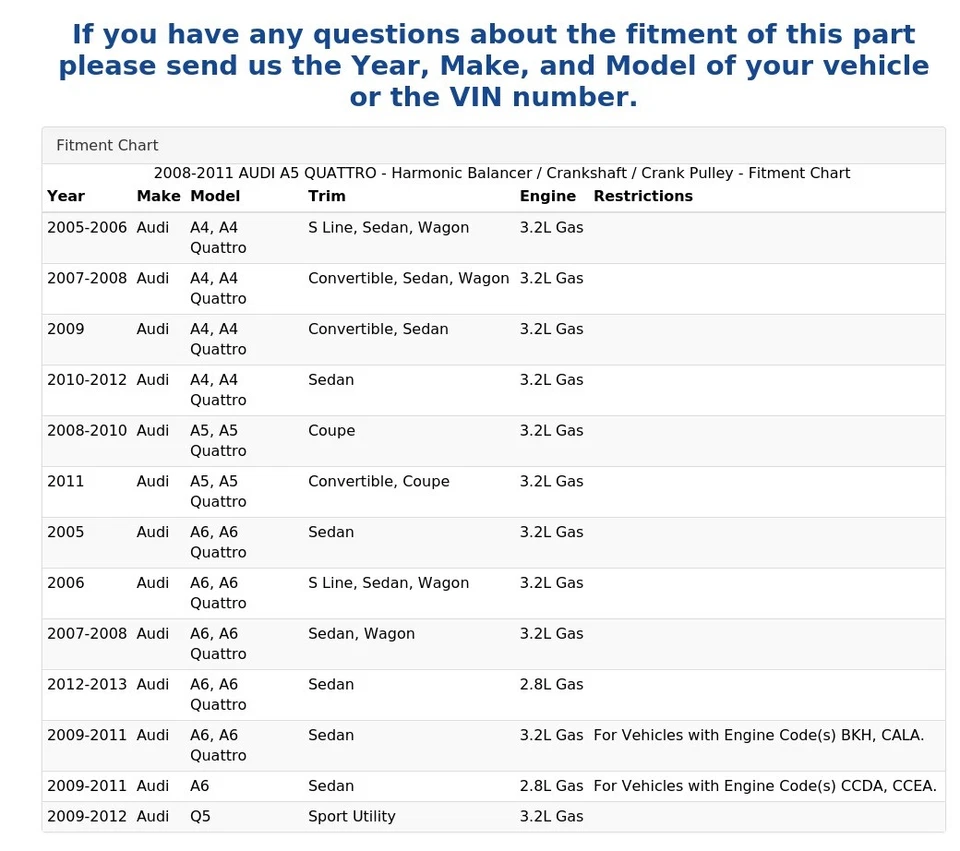Select the 2009-2012 year cell

(x=87, y=817)
